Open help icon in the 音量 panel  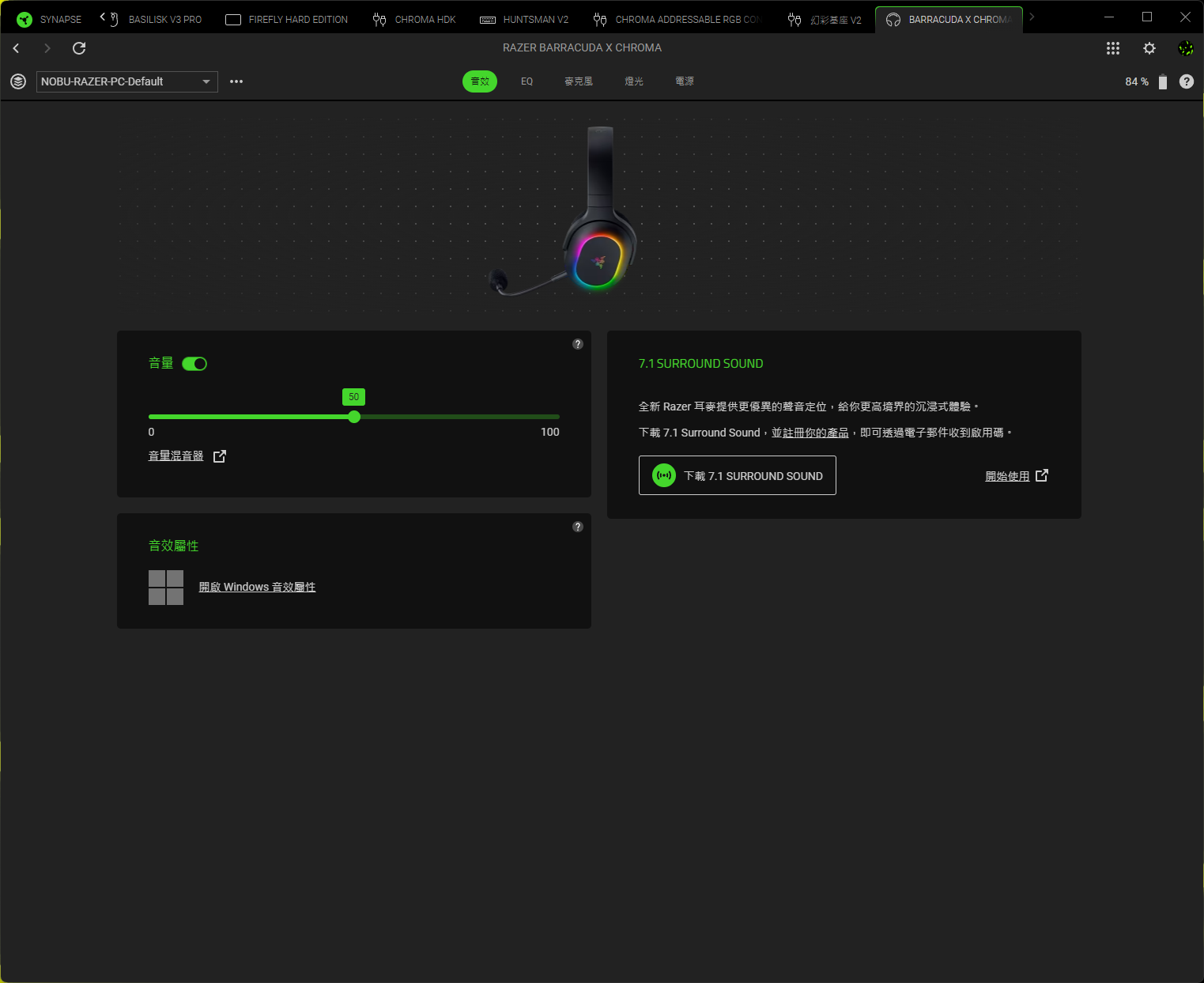point(578,344)
